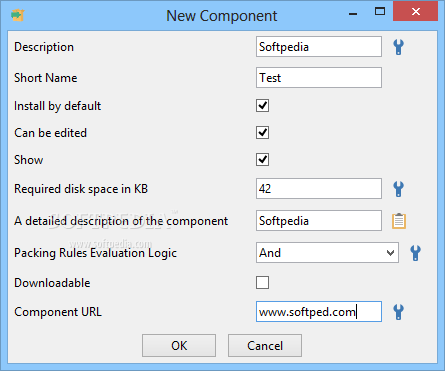
Task: Disable the Show checkbox
Action: coord(262,160)
